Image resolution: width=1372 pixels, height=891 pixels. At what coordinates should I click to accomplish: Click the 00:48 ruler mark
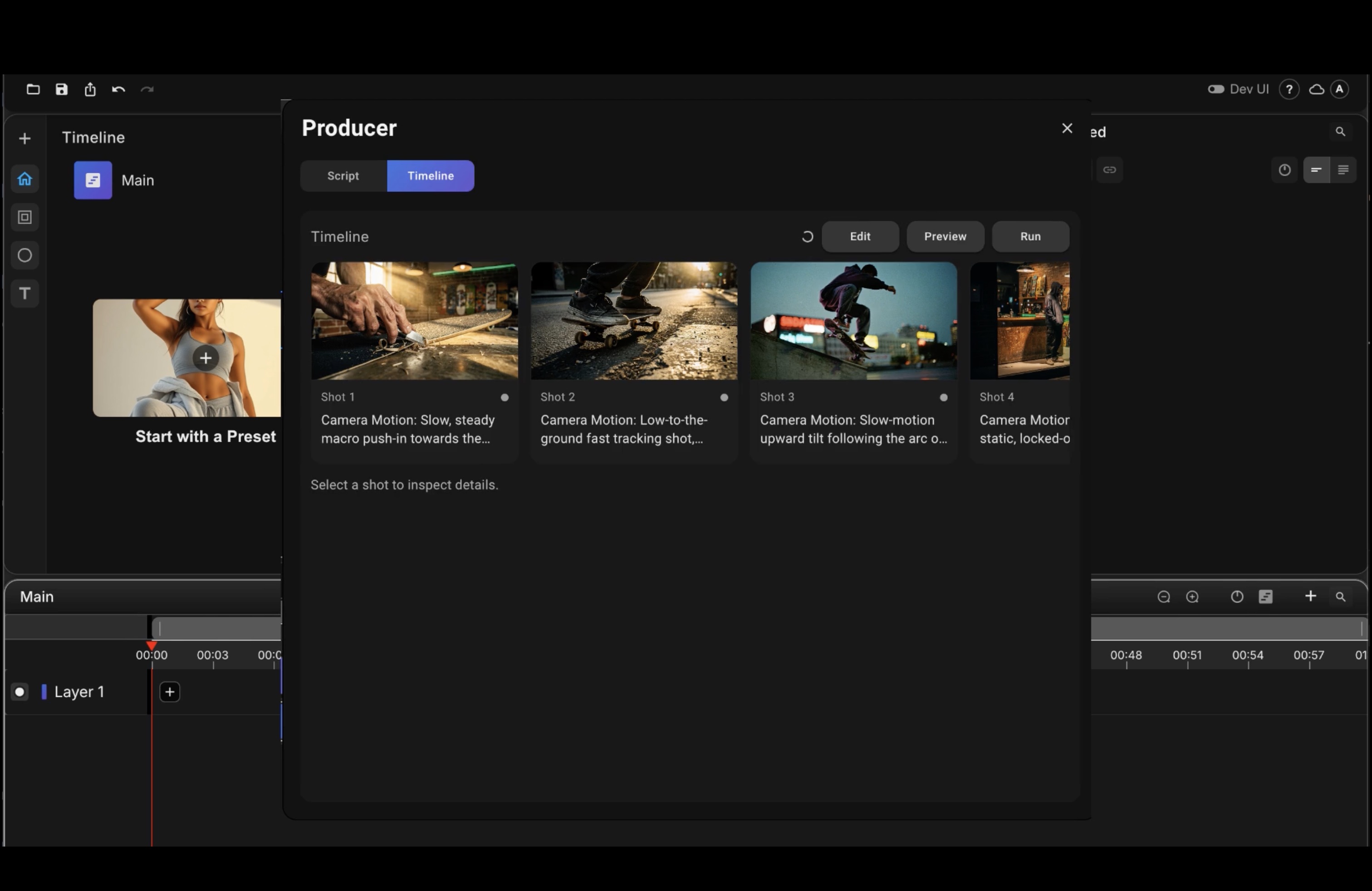[1126, 655]
